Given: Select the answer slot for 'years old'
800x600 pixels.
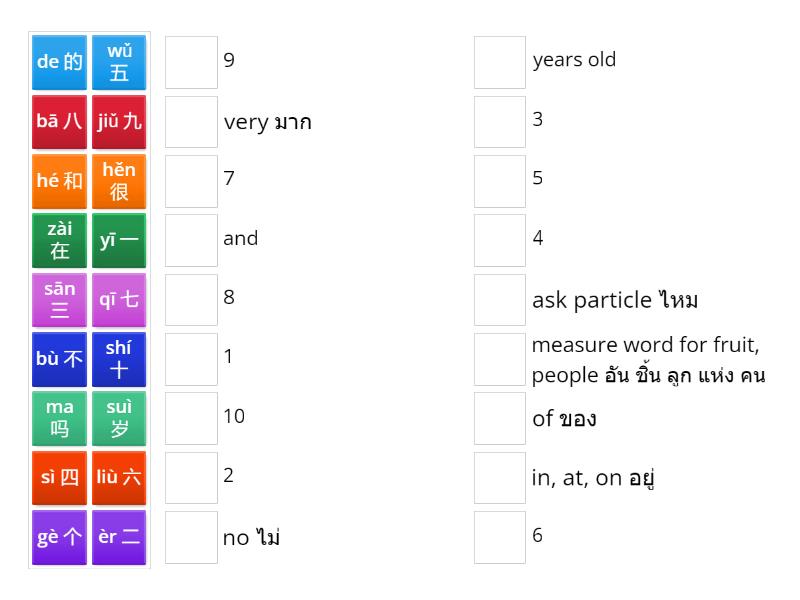Looking at the screenshot, I should coord(499,62).
